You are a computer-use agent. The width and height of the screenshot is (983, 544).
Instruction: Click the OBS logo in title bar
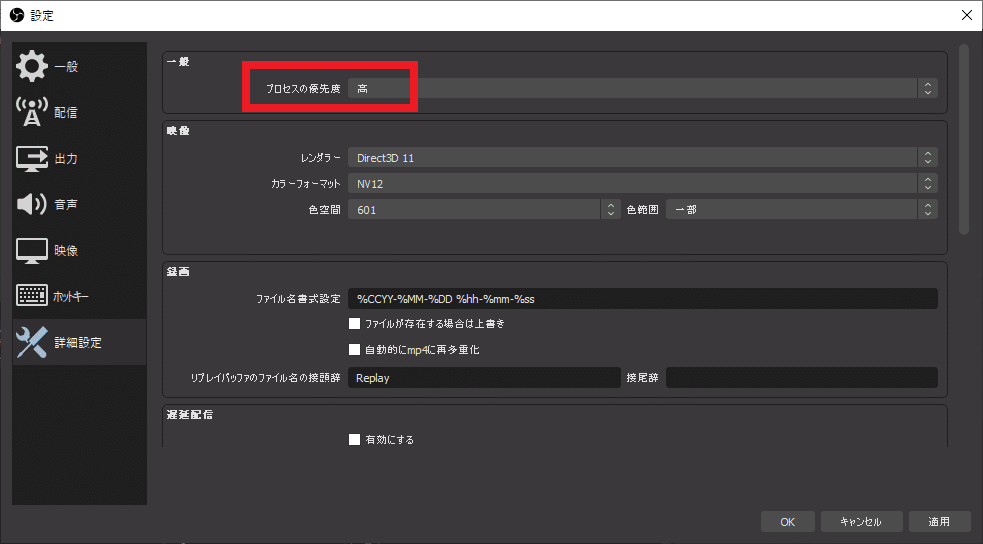pyautogui.click(x=17, y=15)
